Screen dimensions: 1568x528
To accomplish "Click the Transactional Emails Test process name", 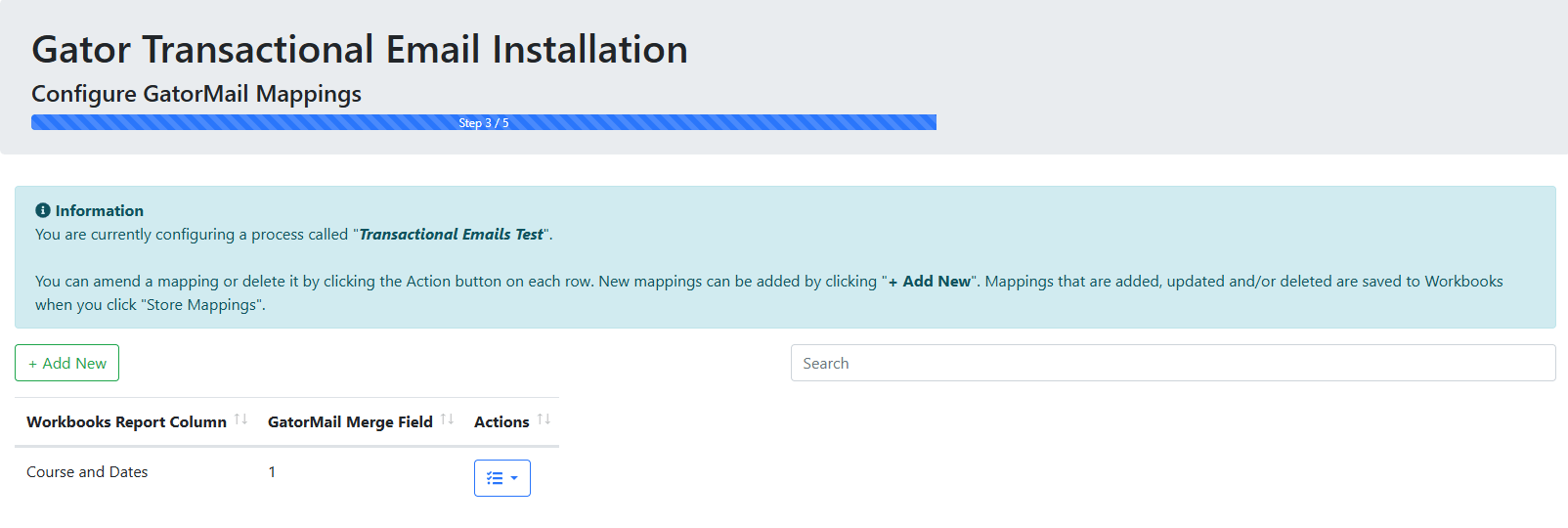I will (x=451, y=234).
